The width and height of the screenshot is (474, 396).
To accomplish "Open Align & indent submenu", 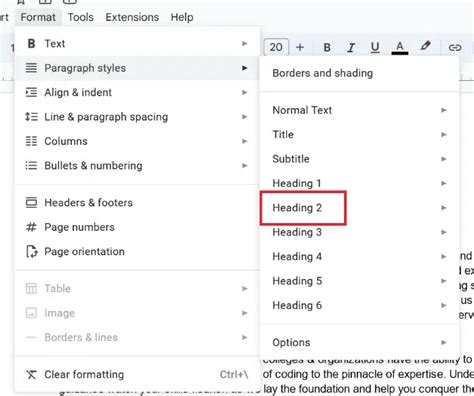I will [137, 92].
